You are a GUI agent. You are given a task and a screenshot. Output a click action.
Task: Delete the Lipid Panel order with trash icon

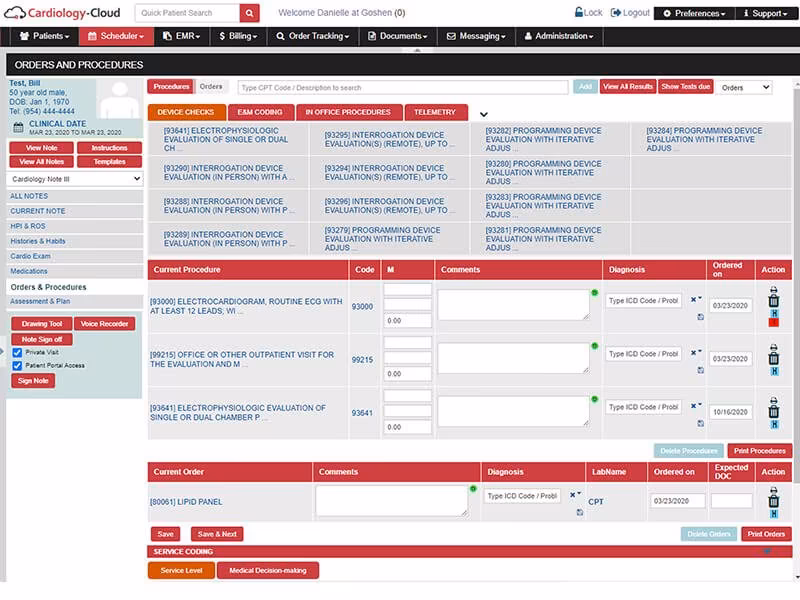click(x=773, y=501)
